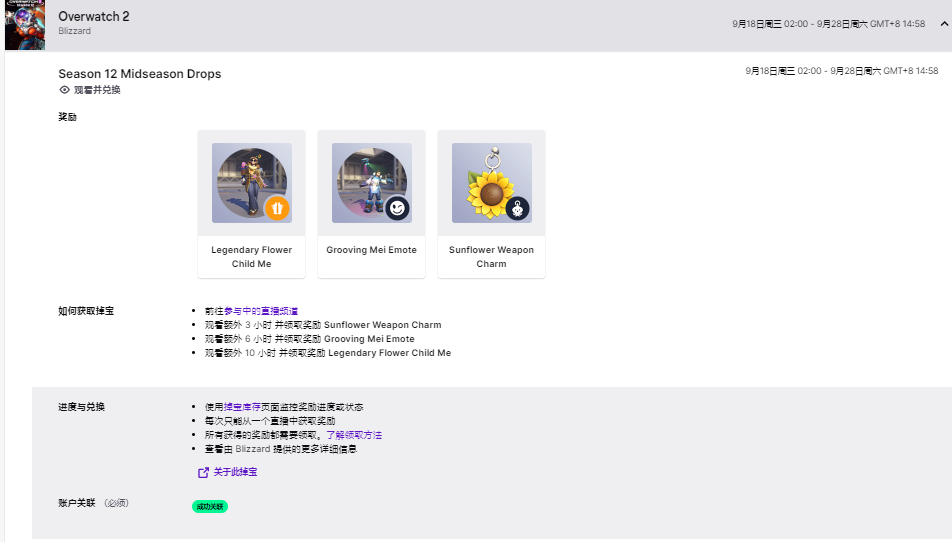Image resolution: width=952 pixels, height=542 pixels.
Task: Click the Overwatch 2 game cover thumbnail
Action: 24,25
